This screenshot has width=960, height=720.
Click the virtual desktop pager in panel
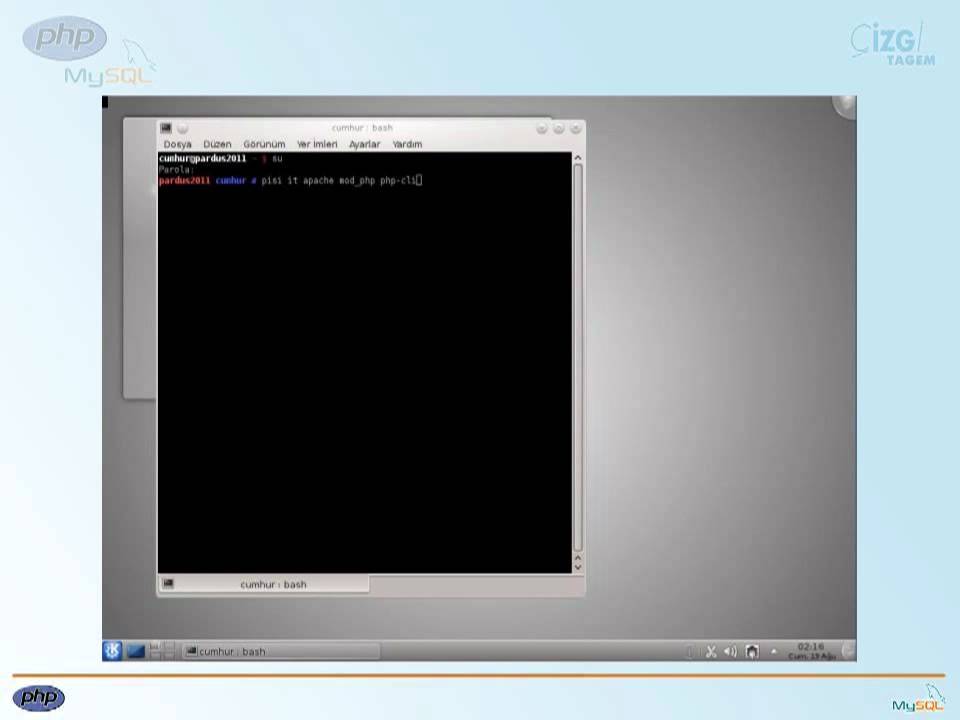tap(162, 651)
